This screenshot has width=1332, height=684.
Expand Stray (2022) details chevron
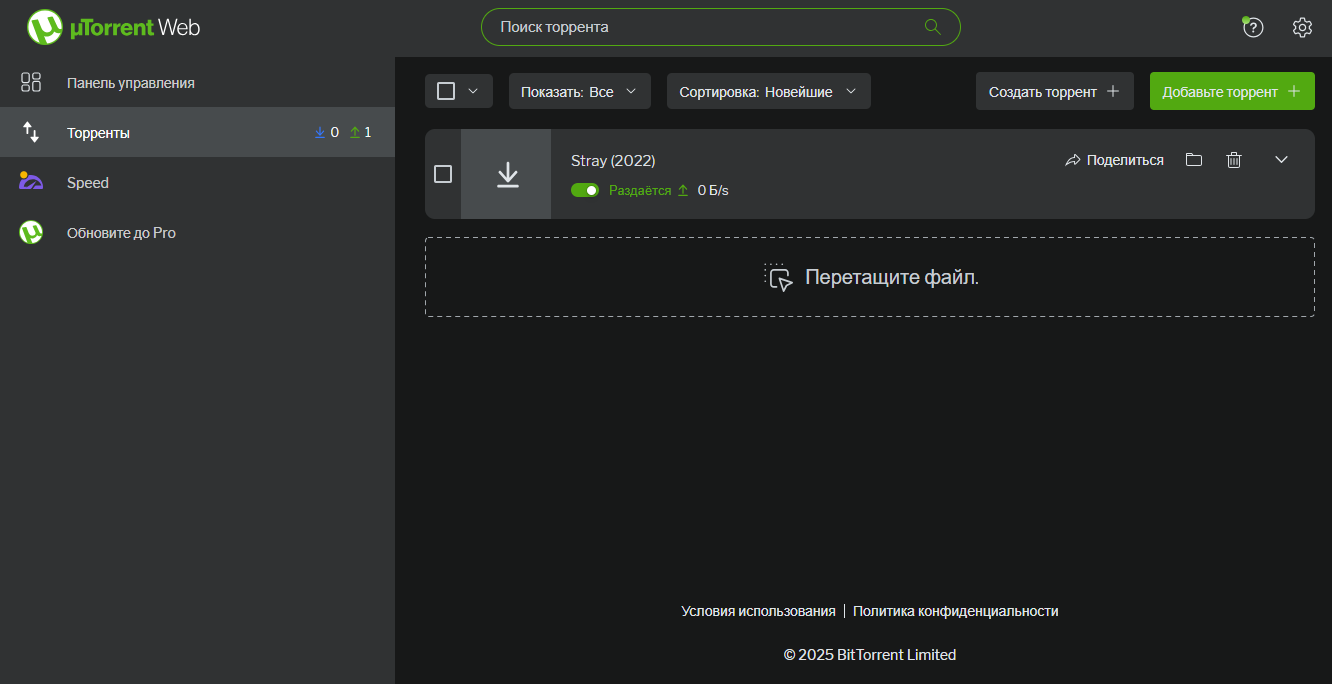[x=1281, y=160]
